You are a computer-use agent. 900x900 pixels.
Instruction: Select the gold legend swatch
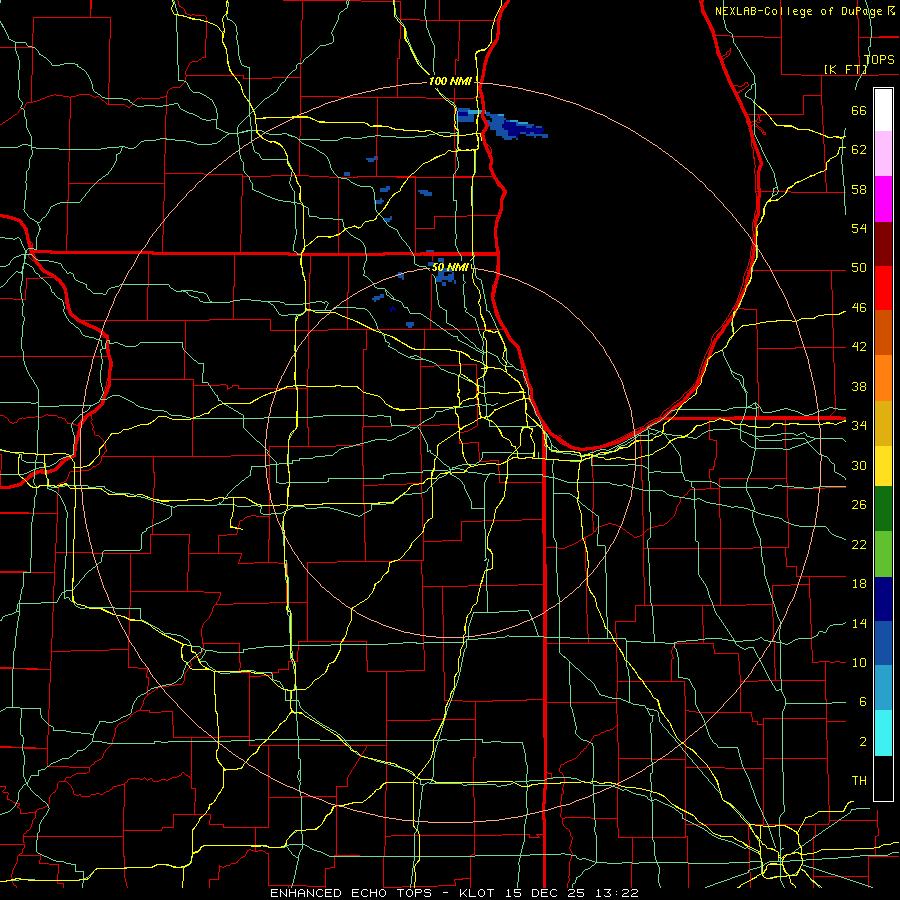(883, 422)
